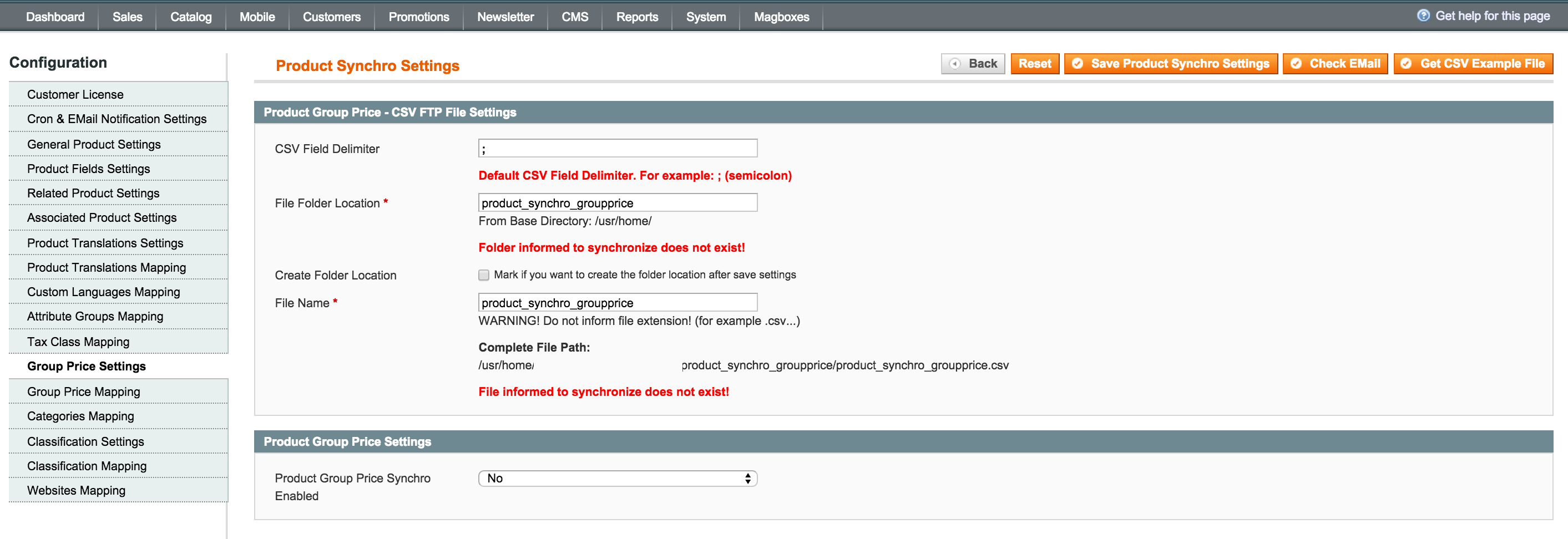The height and width of the screenshot is (539, 1568).
Task: Tick the Create Folder Location checkbox
Action: tap(484, 275)
